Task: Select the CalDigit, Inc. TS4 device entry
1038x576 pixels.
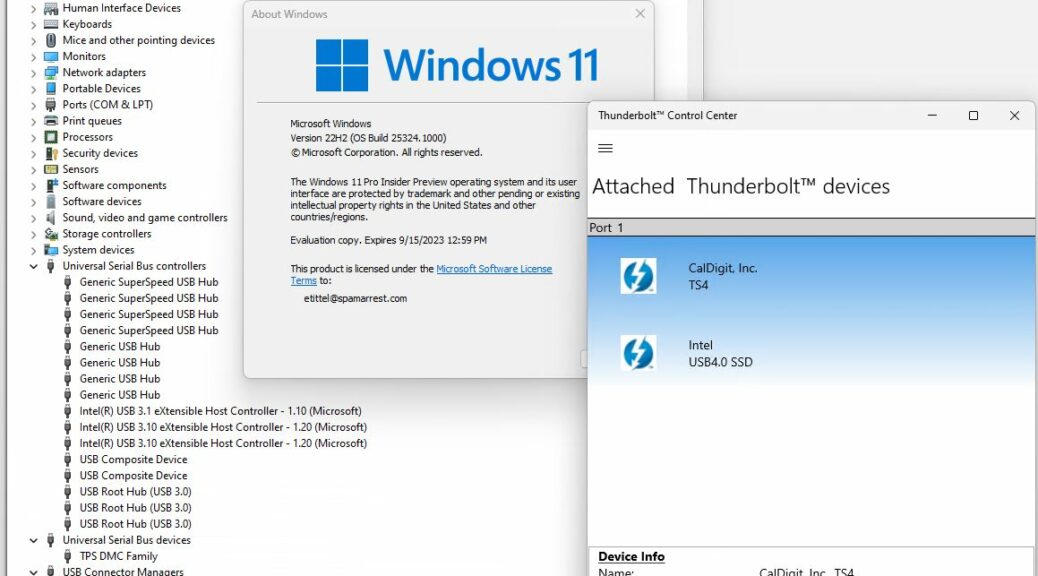Action: [811, 276]
